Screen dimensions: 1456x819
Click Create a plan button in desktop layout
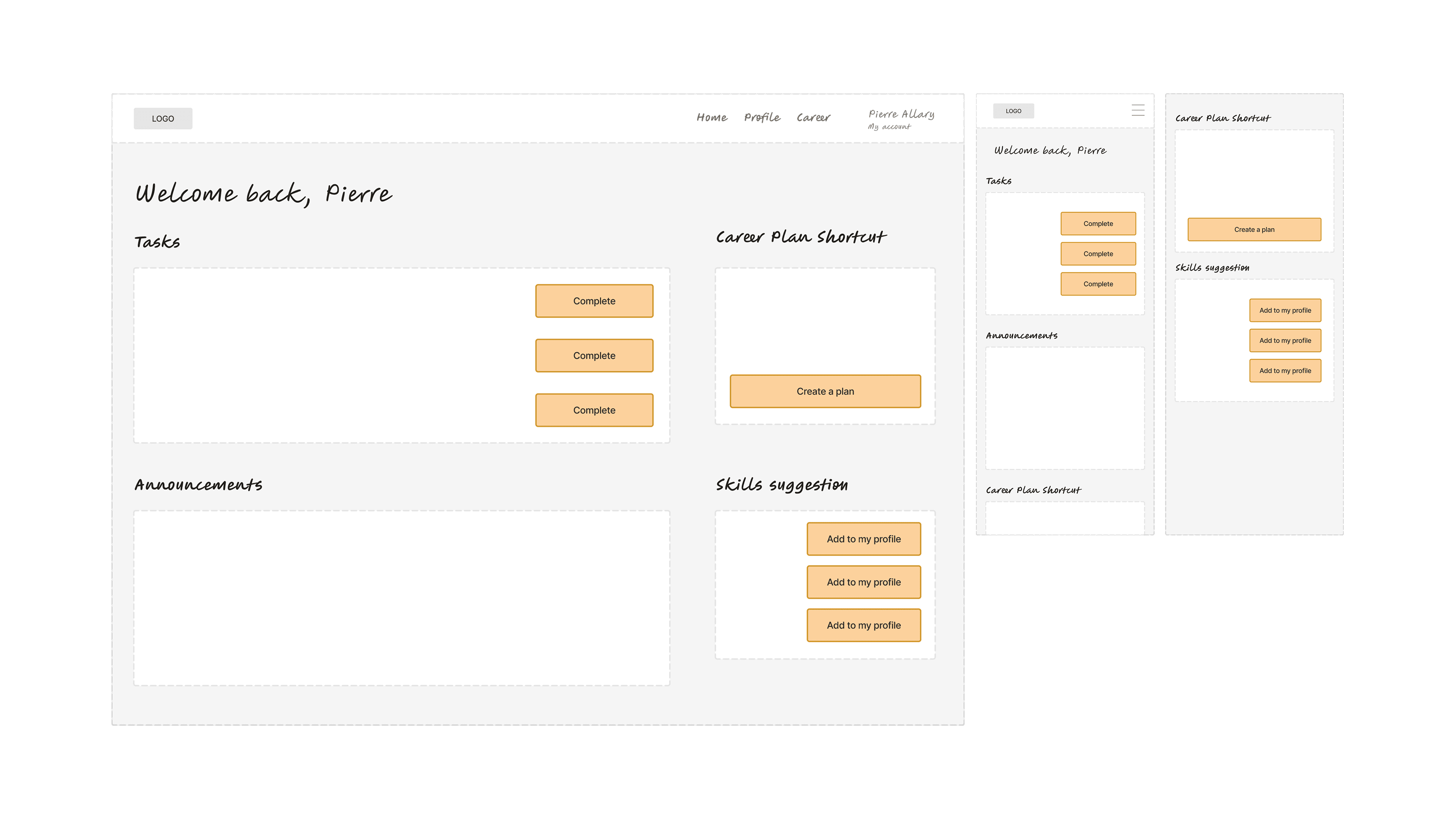825,391
